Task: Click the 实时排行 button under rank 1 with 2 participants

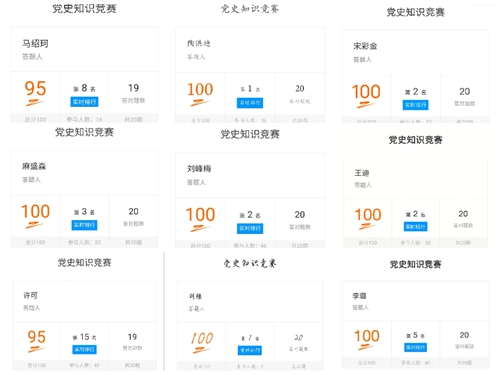Action: click(x=250, y=350)
